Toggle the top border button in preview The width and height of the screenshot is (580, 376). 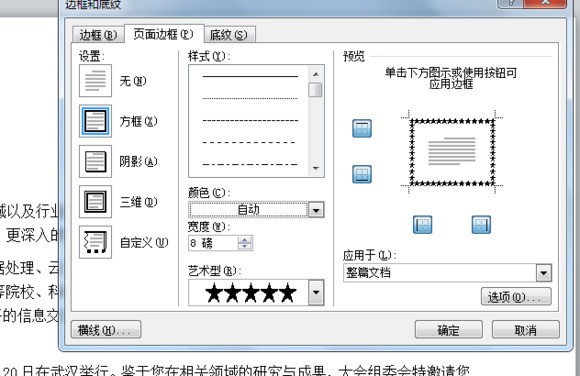tap(362, 128)
